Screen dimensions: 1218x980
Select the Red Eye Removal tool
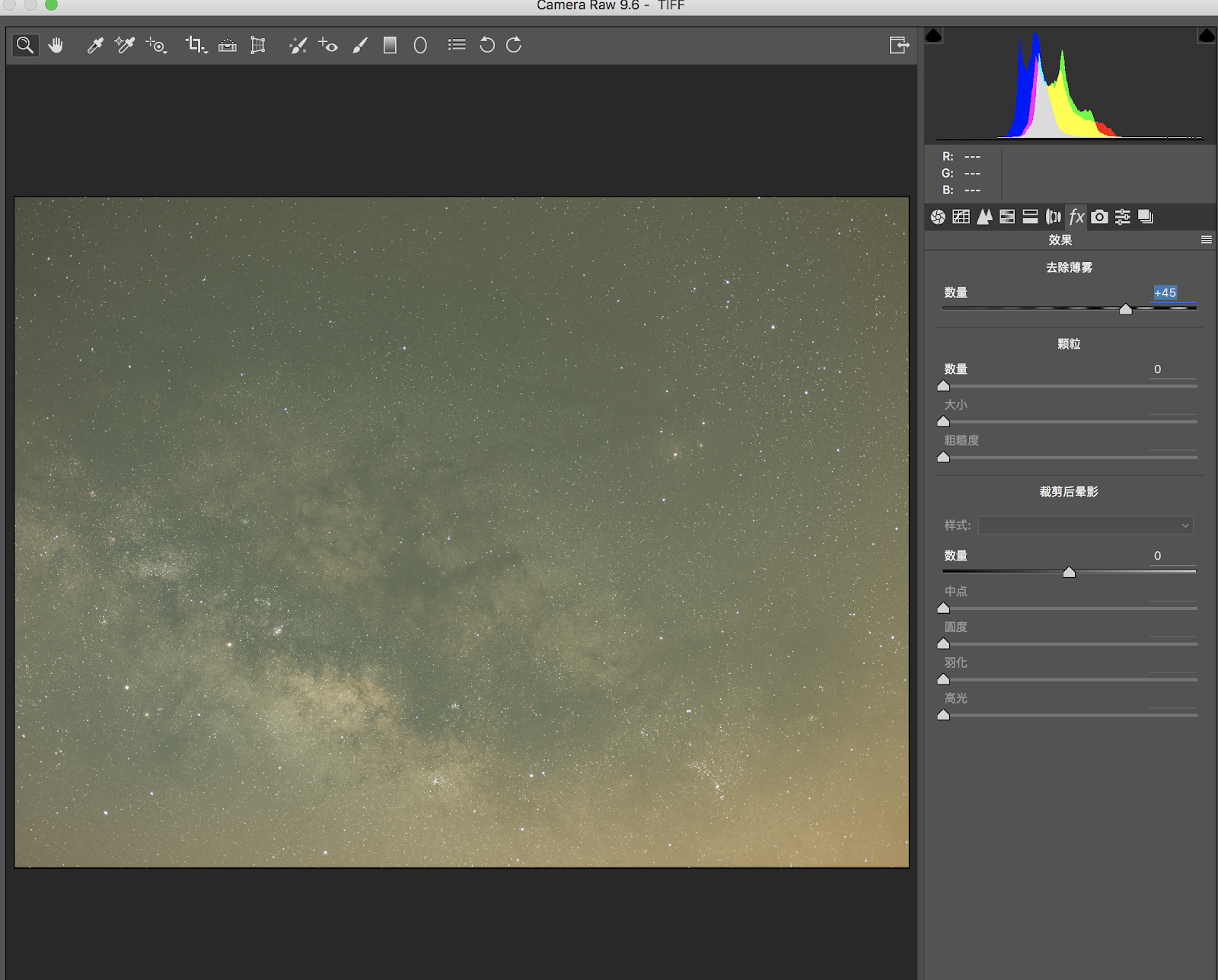coord(328,45)
